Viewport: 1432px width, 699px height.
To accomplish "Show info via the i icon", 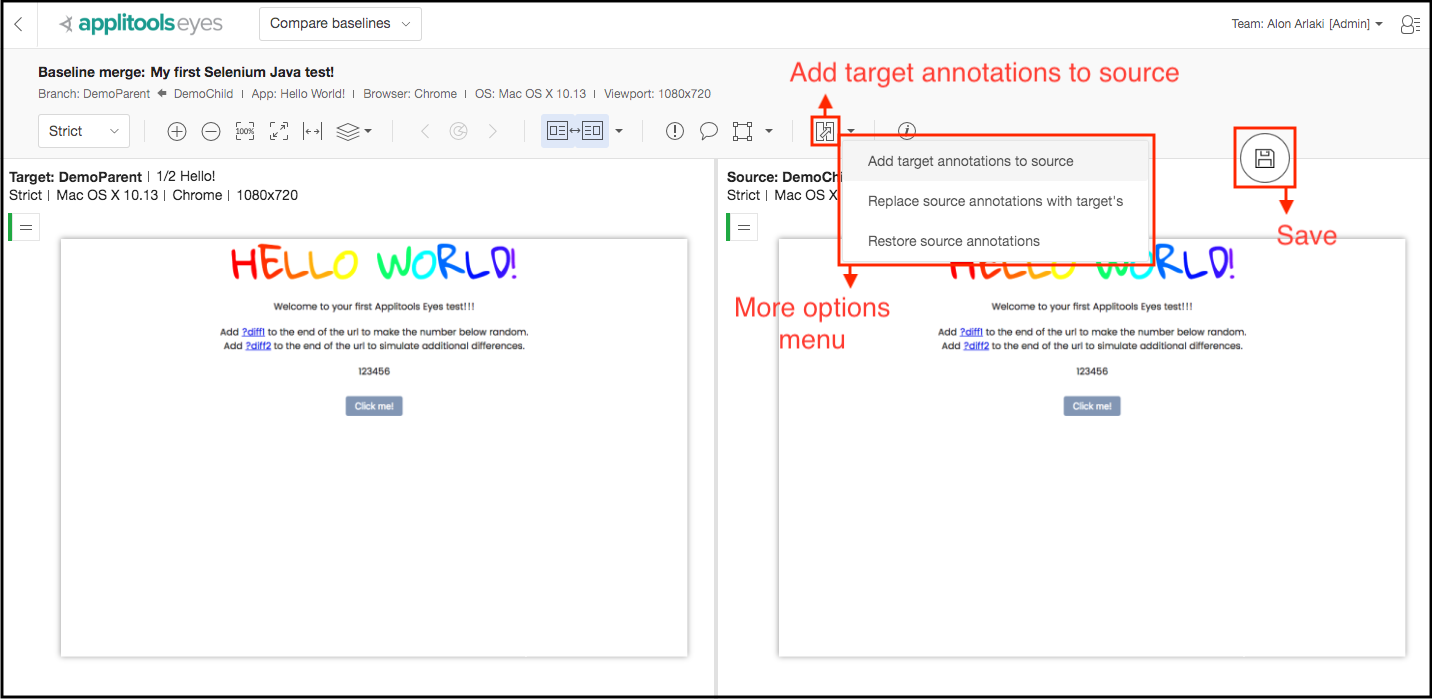I will coord(907,131).
